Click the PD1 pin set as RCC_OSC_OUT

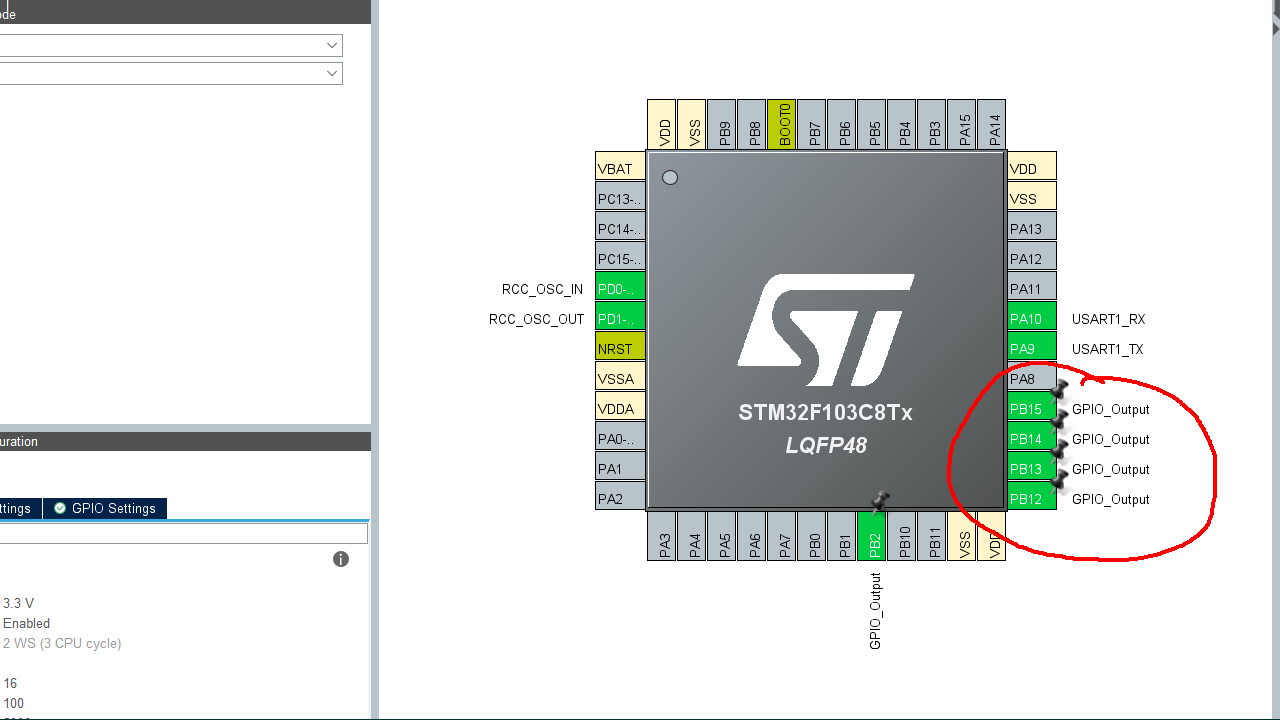click(617, 318)
